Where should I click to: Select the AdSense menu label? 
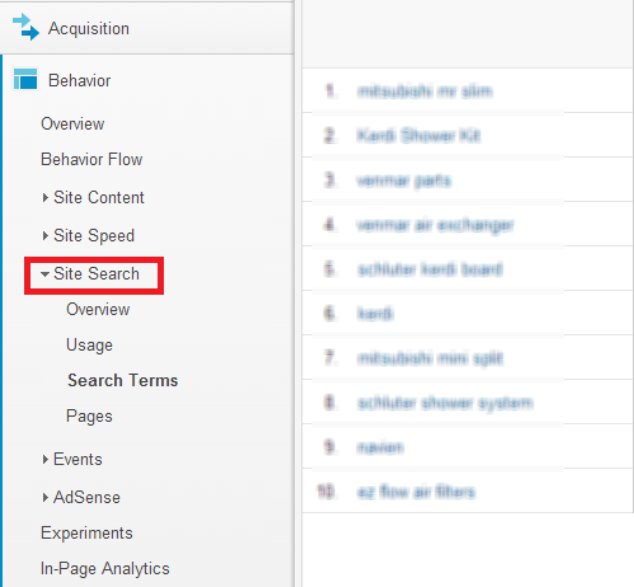(87, 497)
